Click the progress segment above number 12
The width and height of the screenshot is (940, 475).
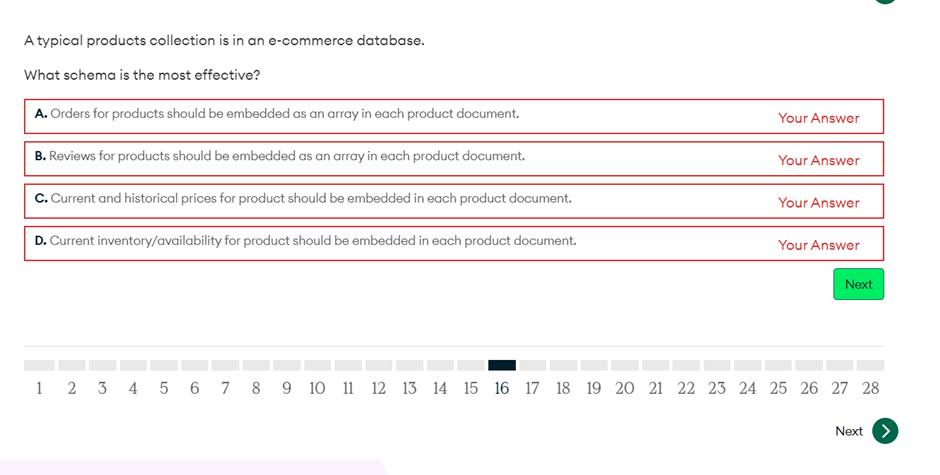coord(379,365)
